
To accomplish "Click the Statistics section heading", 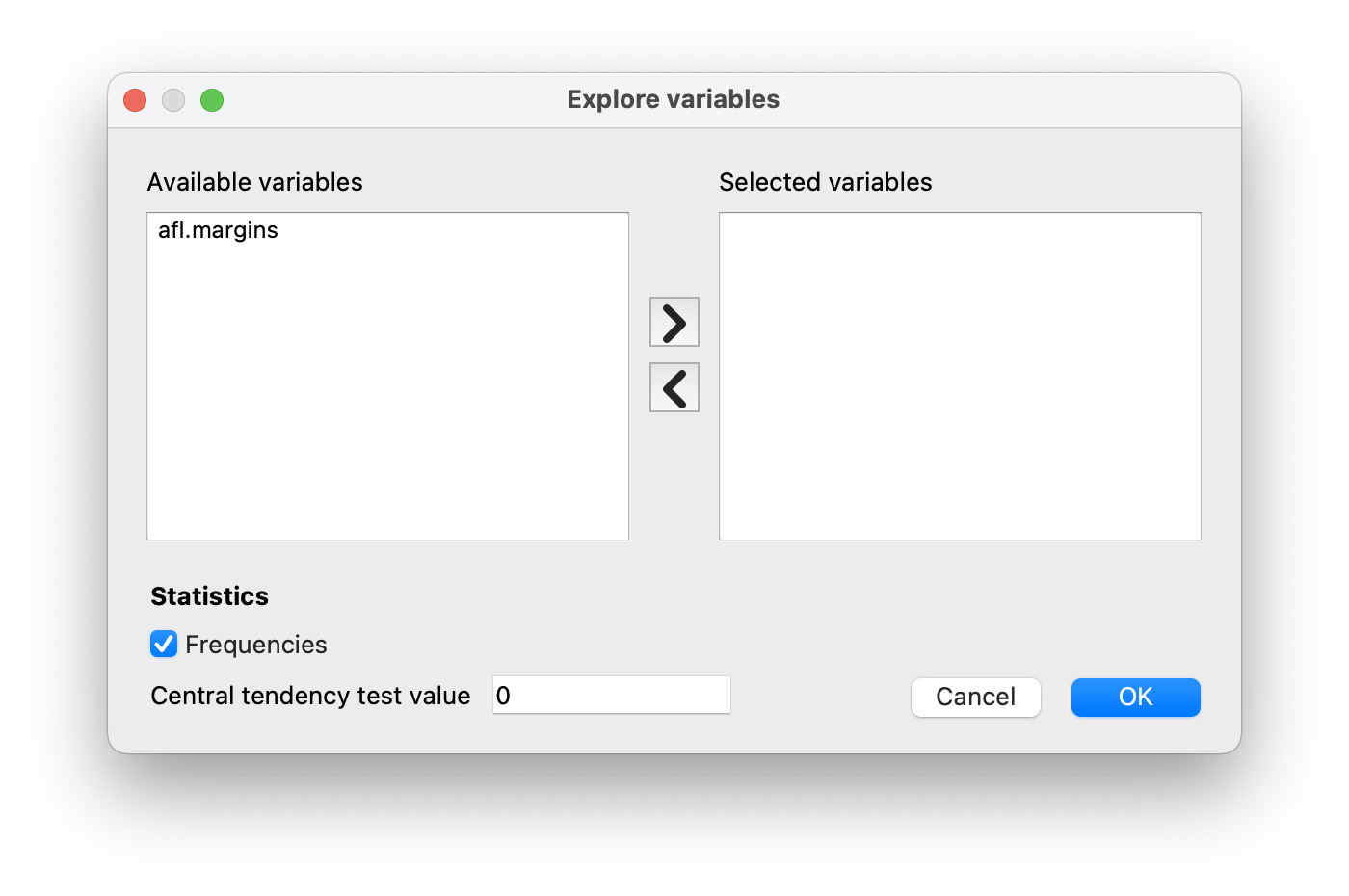I will pyautogui.click(x=209, y=595).
